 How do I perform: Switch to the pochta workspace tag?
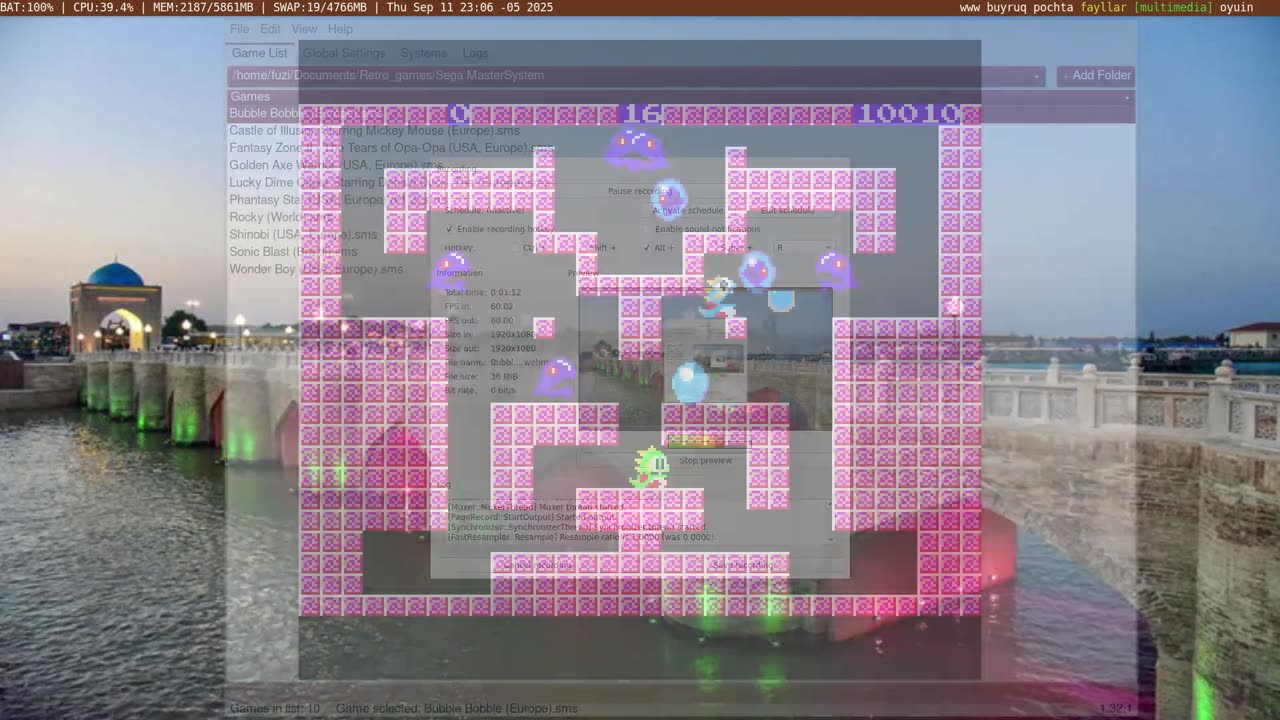coord(1053,7)
